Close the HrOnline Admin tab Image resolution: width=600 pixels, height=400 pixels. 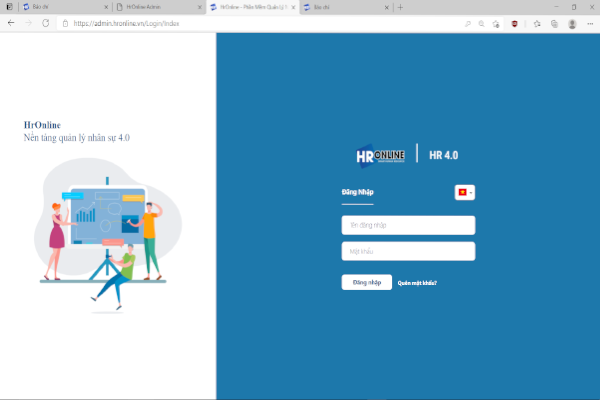(x=199, y=7)
